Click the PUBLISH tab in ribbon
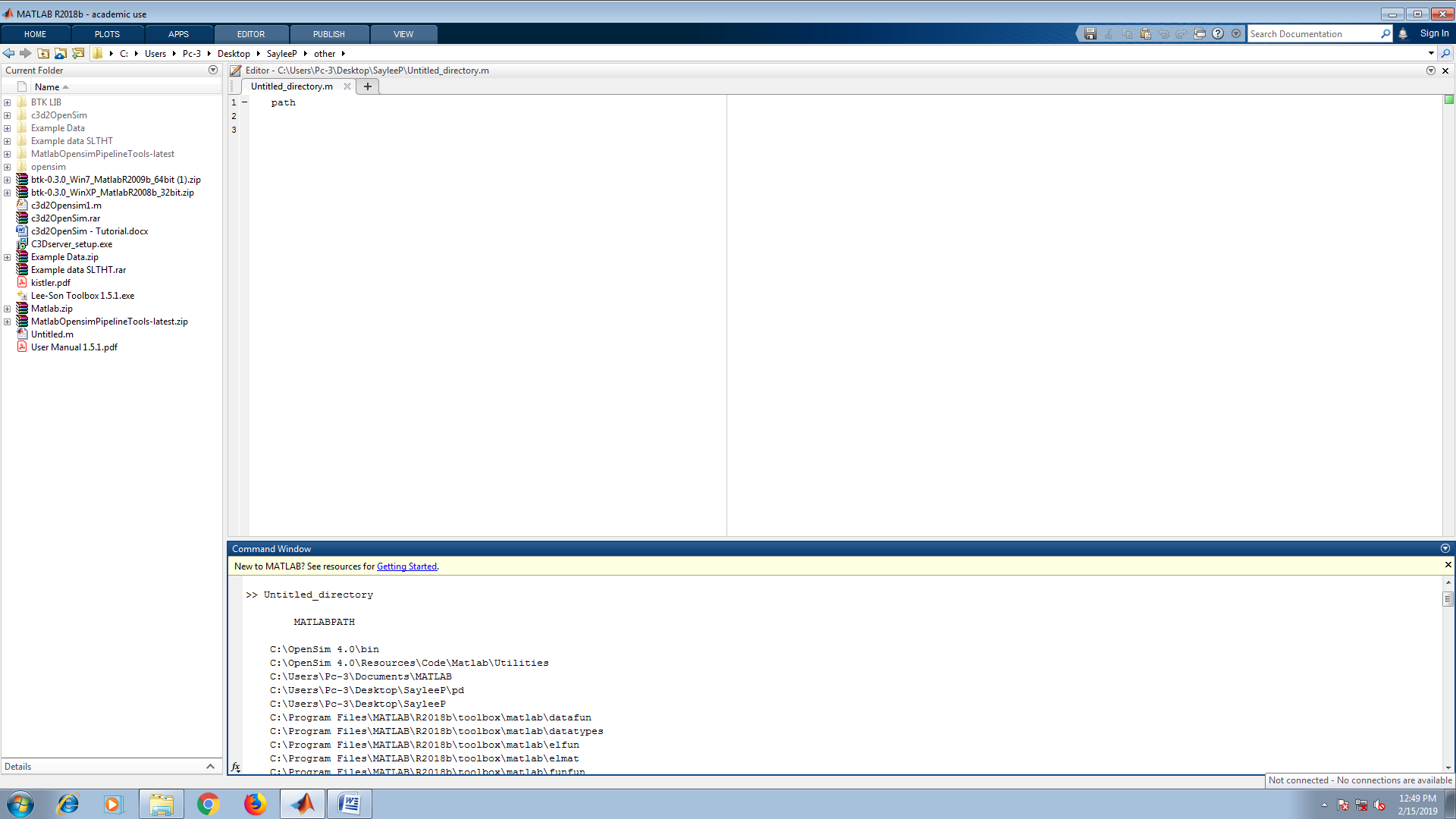This screenshot has width=1456, height=819. pos(328,33)
